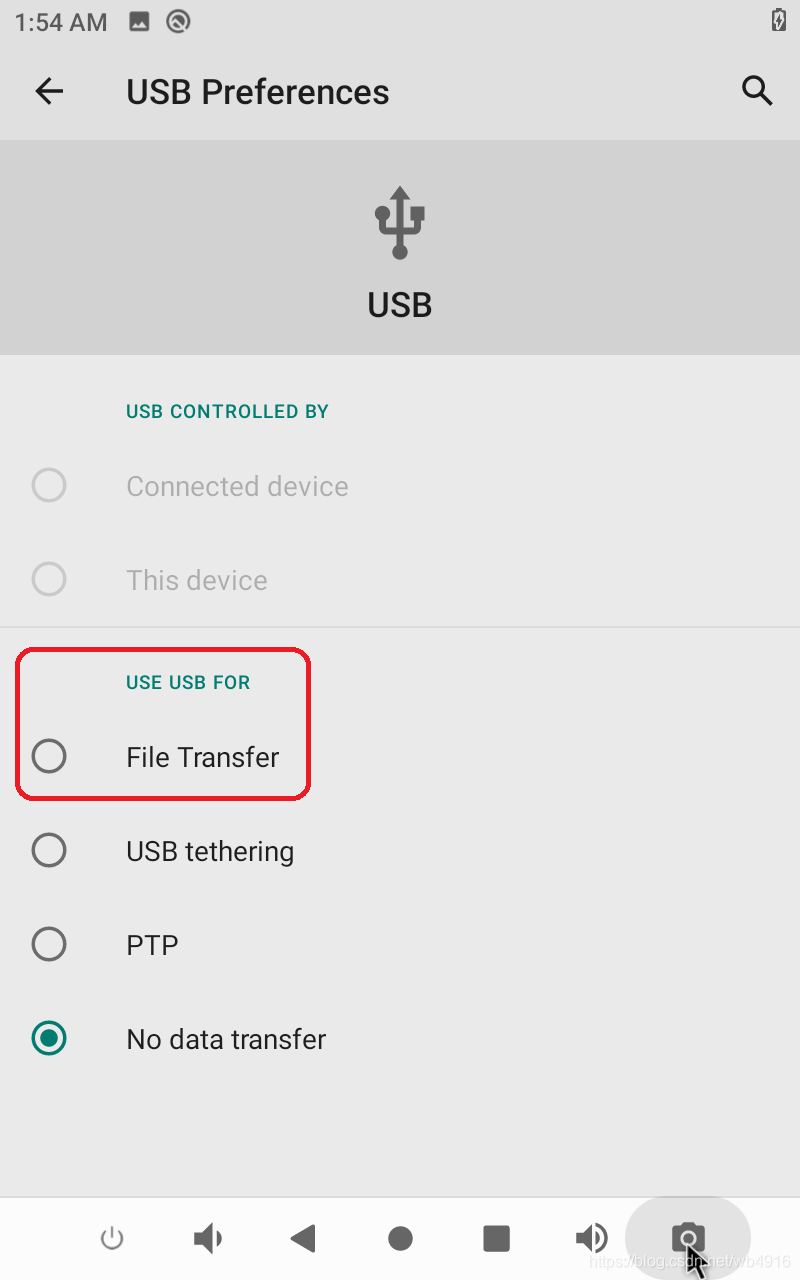Click the power icon in bottom bar

point(112,1239)
